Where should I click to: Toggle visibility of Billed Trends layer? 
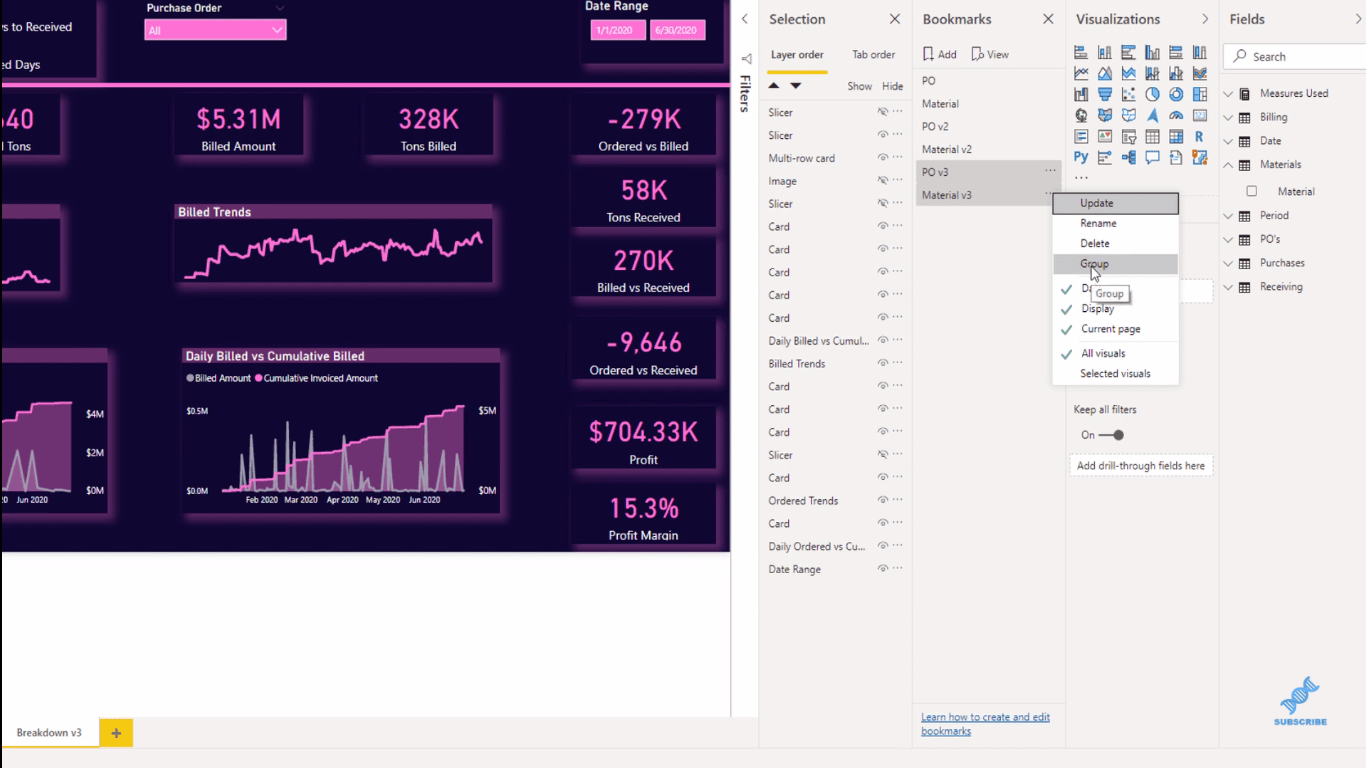pos(883,364)
